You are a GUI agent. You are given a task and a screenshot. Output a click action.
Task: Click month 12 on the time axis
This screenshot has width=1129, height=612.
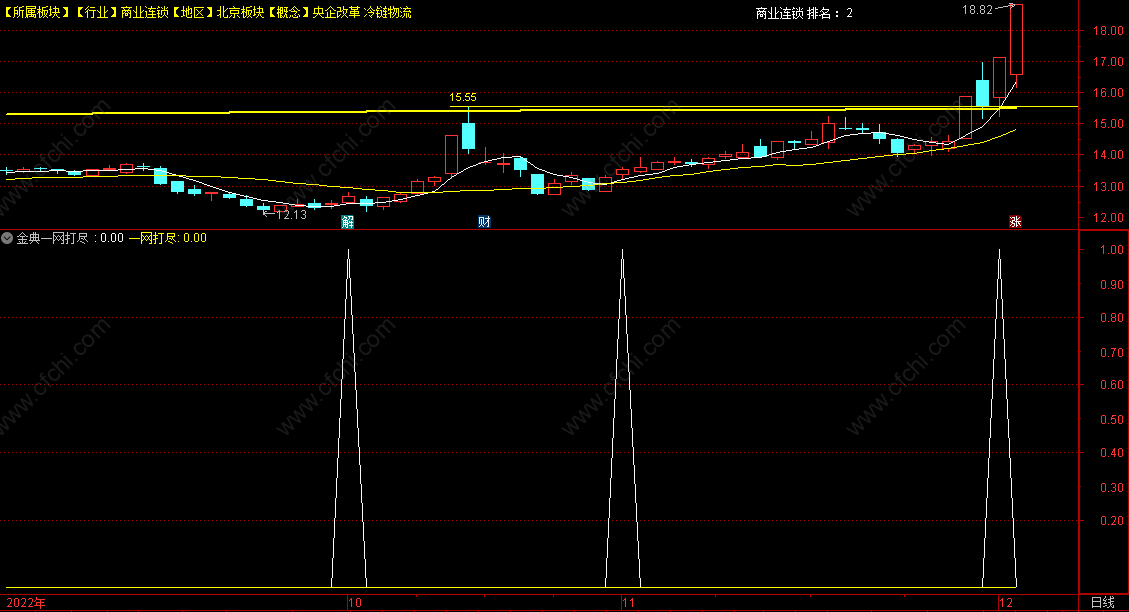(1006, 603)
